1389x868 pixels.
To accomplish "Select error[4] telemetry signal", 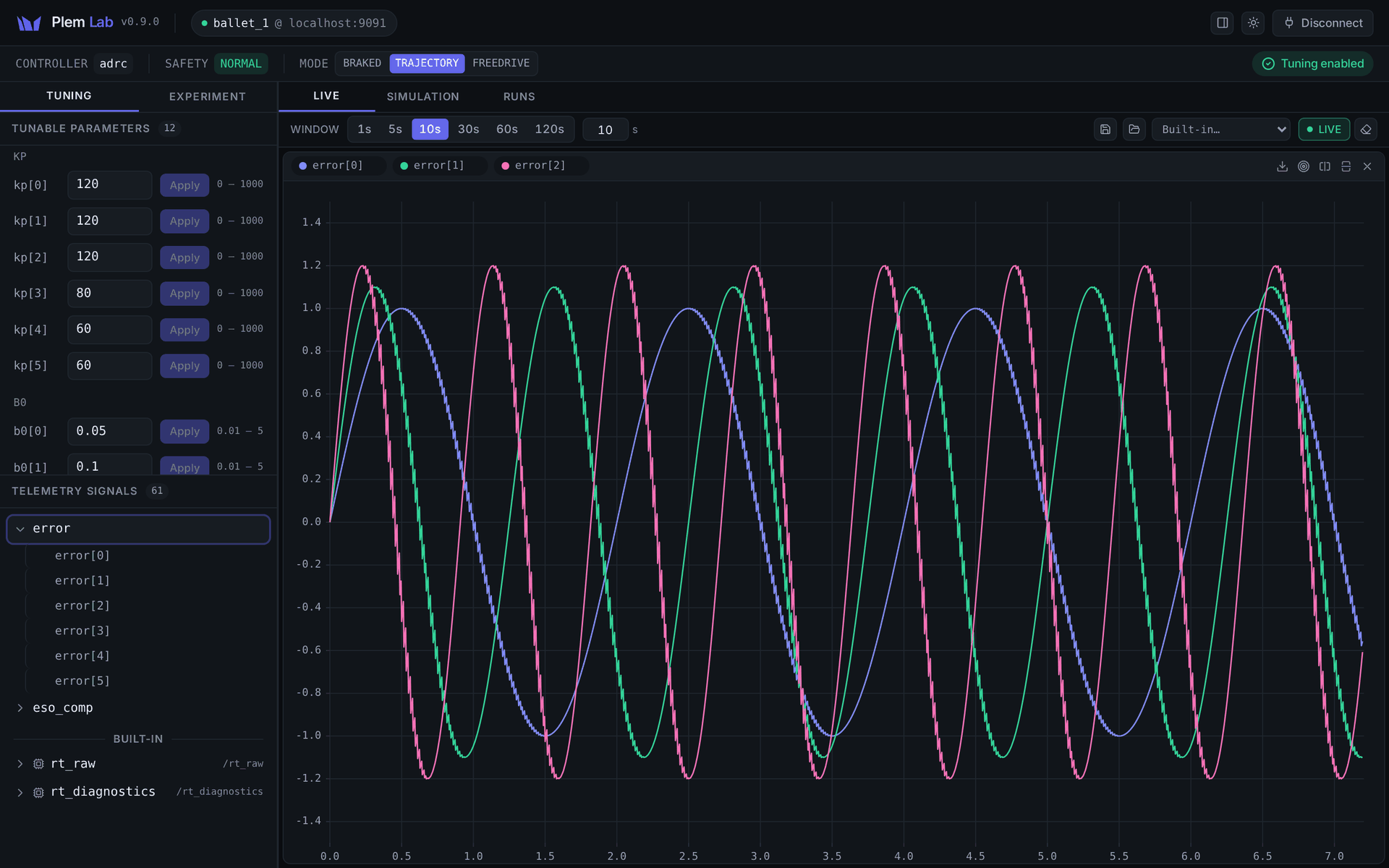I will pos(82,656).
